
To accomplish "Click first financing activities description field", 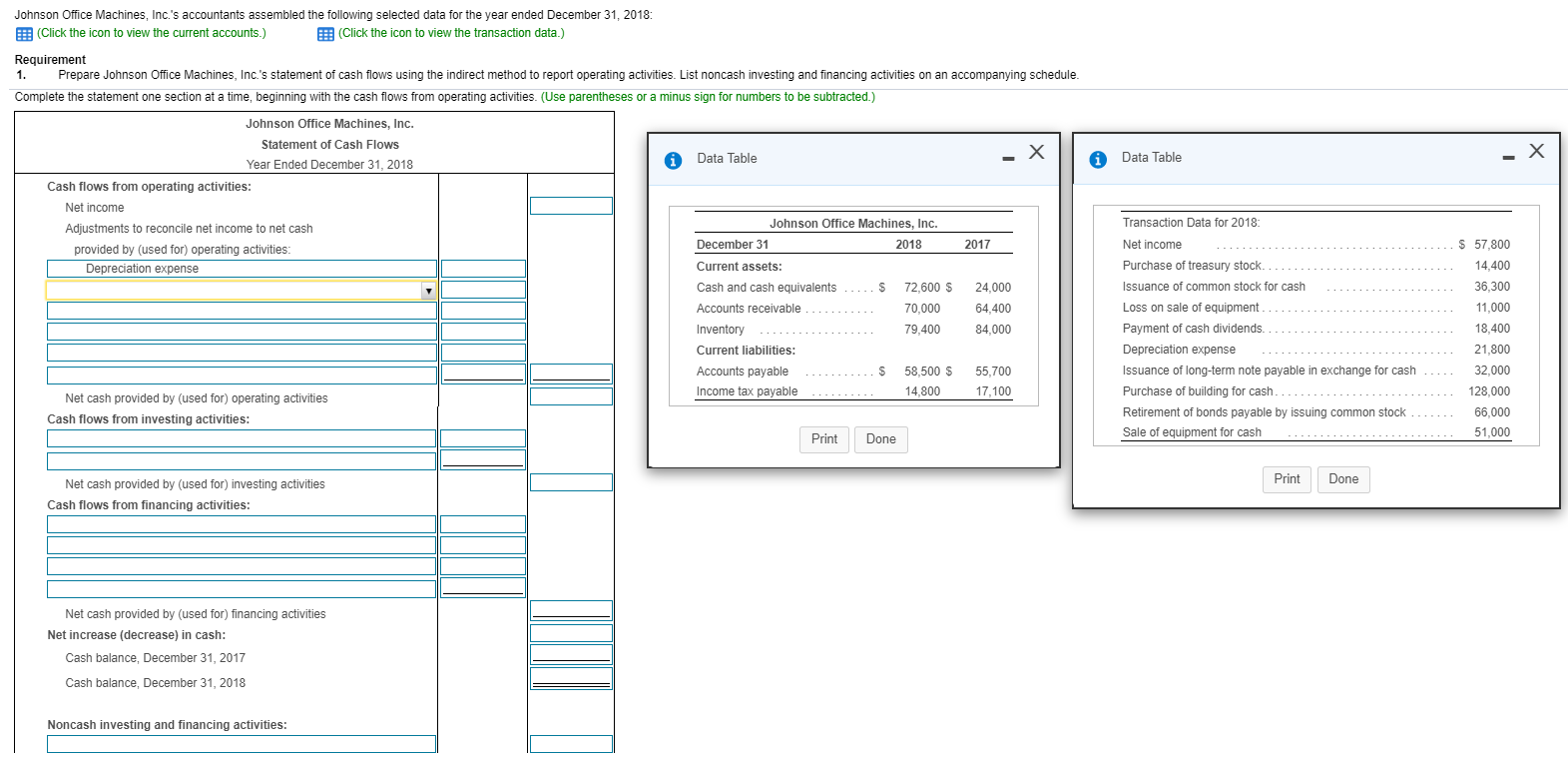I will [242, 524].
